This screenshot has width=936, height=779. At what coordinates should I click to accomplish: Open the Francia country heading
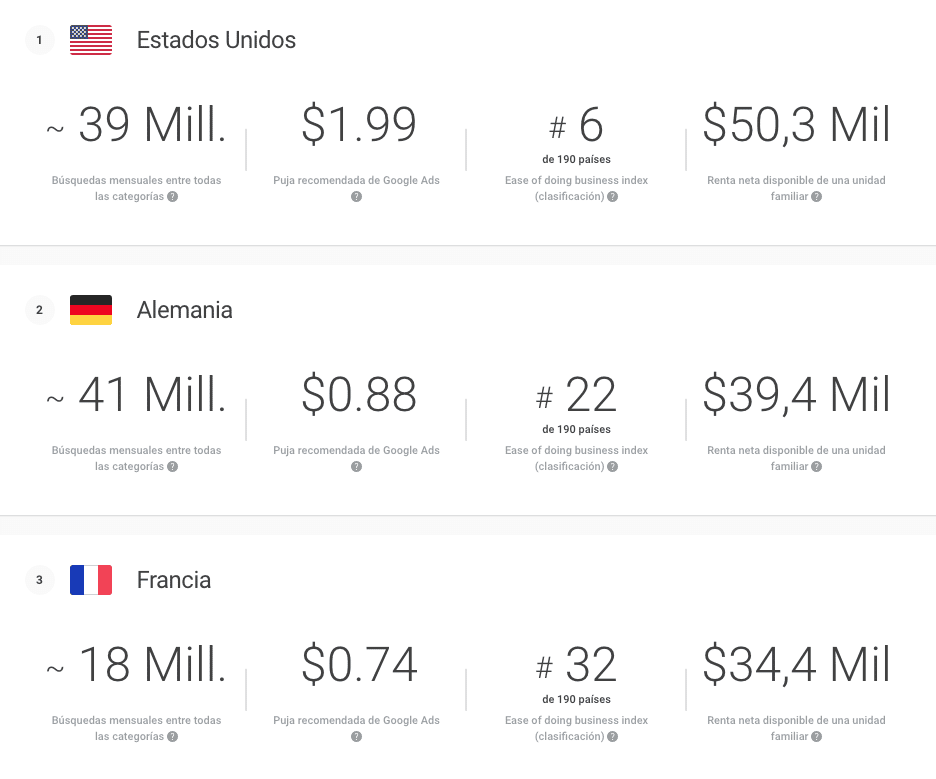point(173,581)
